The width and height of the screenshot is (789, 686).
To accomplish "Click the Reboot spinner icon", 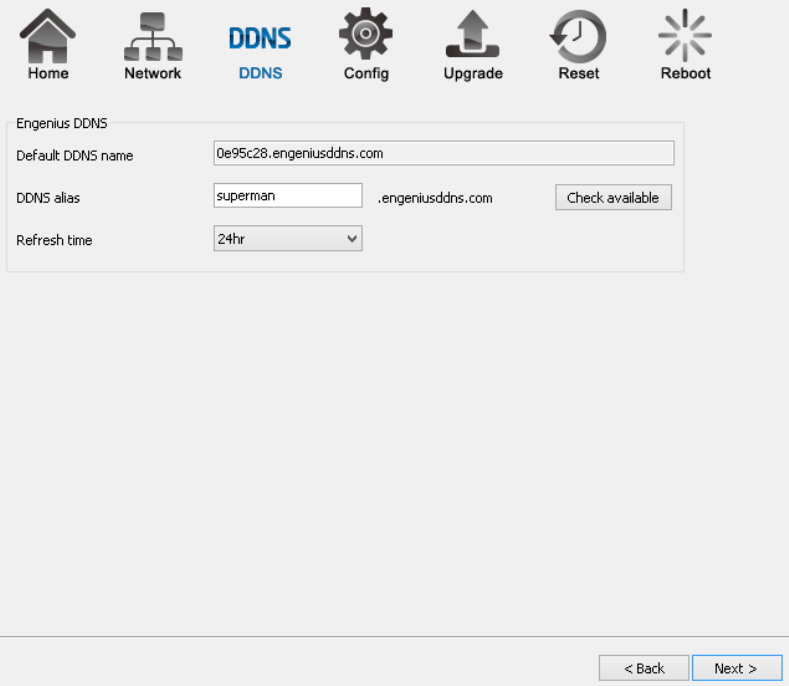I will [685, 35].
